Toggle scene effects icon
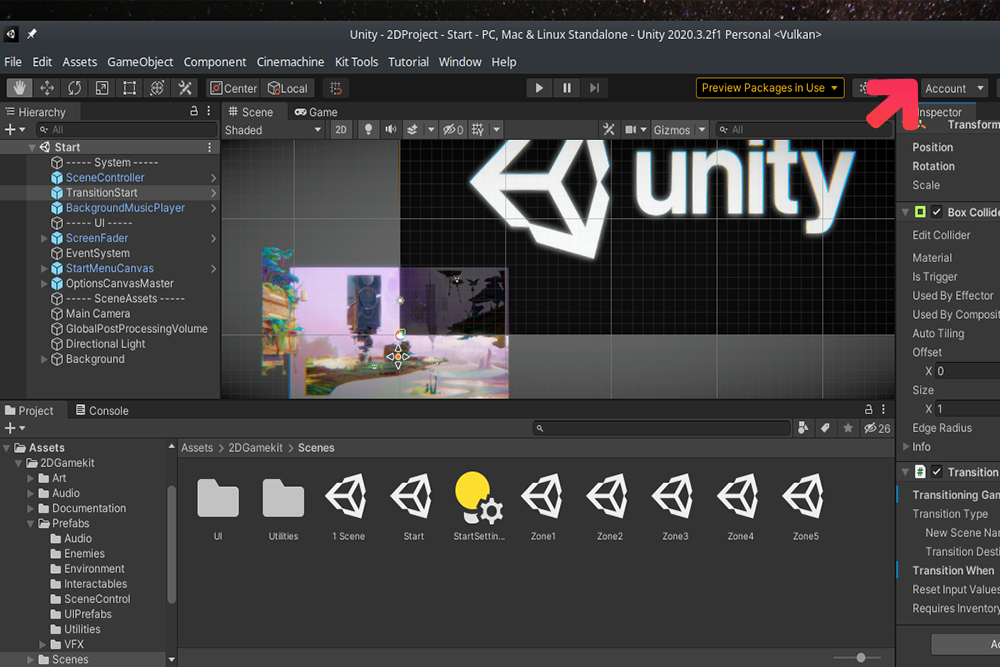Image resolution: width=1000 pixels, height=667 pixels. tap(413, 129)
